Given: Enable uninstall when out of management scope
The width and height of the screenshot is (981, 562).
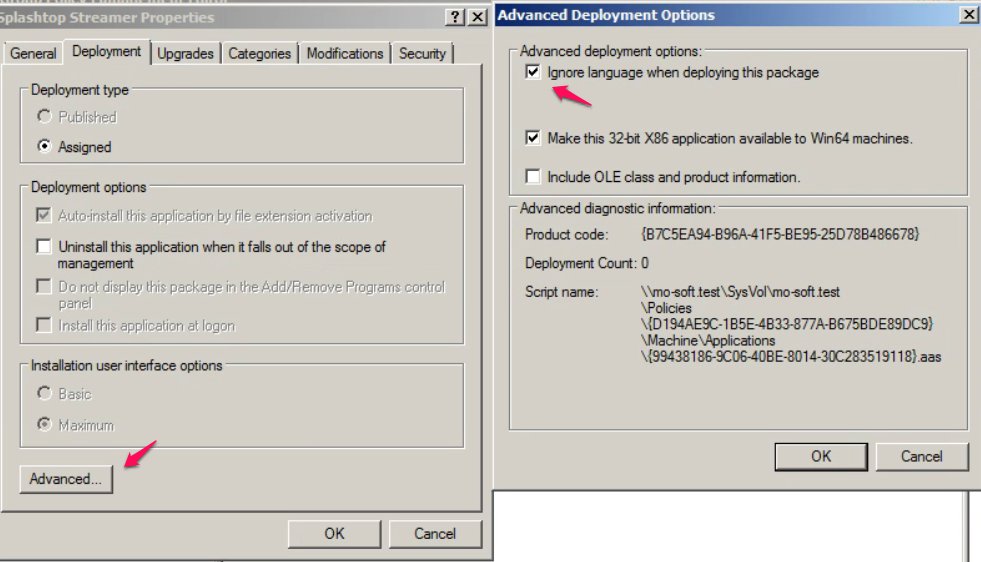Looking at the screenshot, I should tap(44, 247).
